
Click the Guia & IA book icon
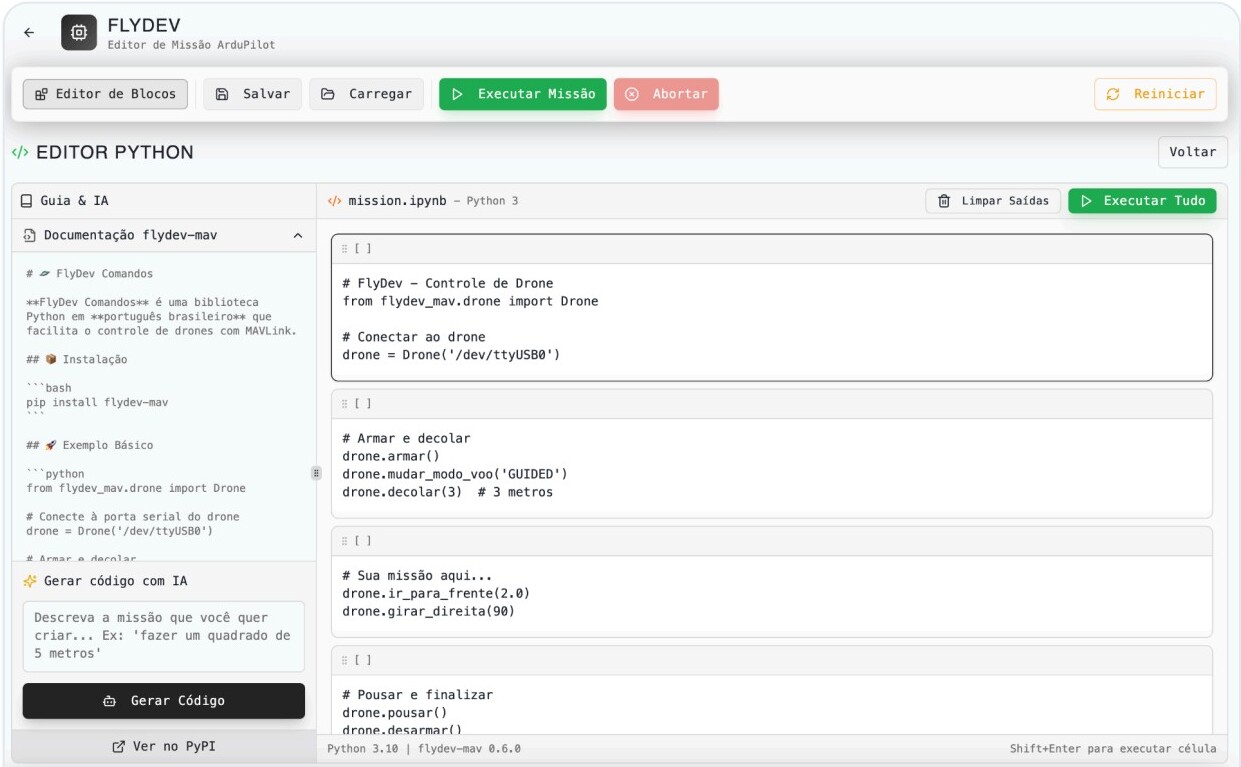[x=27, y=201]
